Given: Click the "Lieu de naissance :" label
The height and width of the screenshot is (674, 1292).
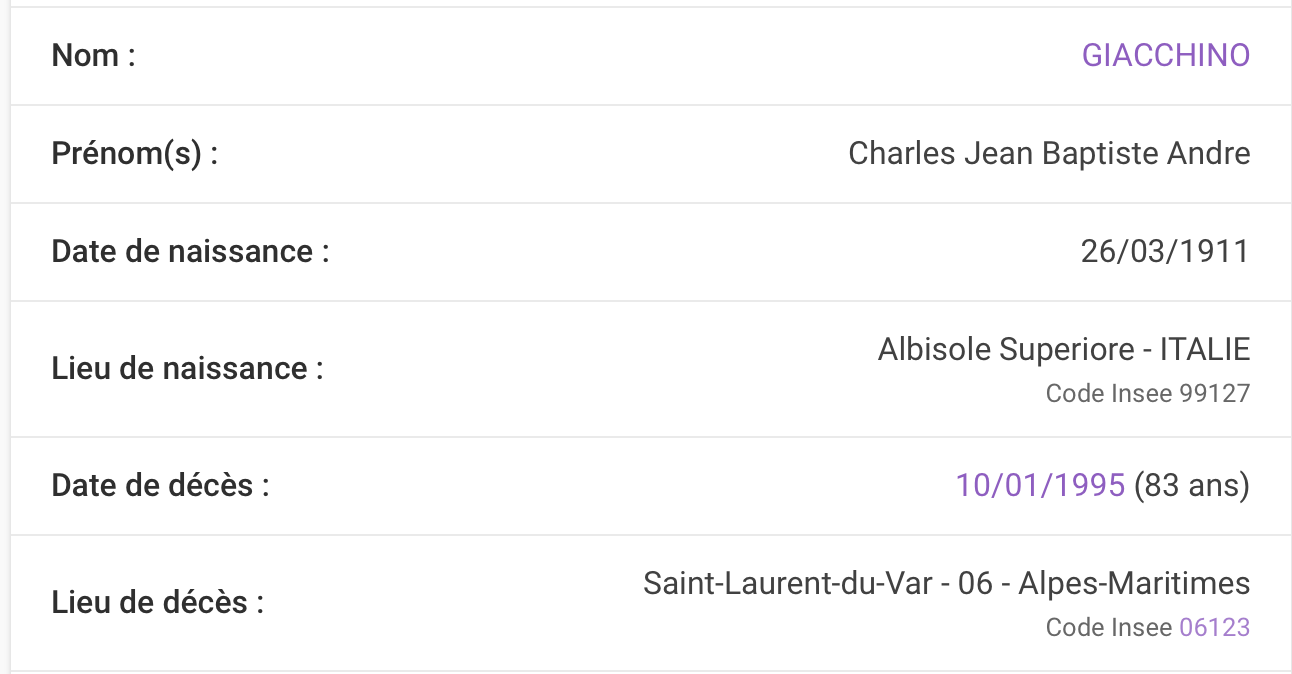Looking at the screenshot, I should (x=187, y=369).
